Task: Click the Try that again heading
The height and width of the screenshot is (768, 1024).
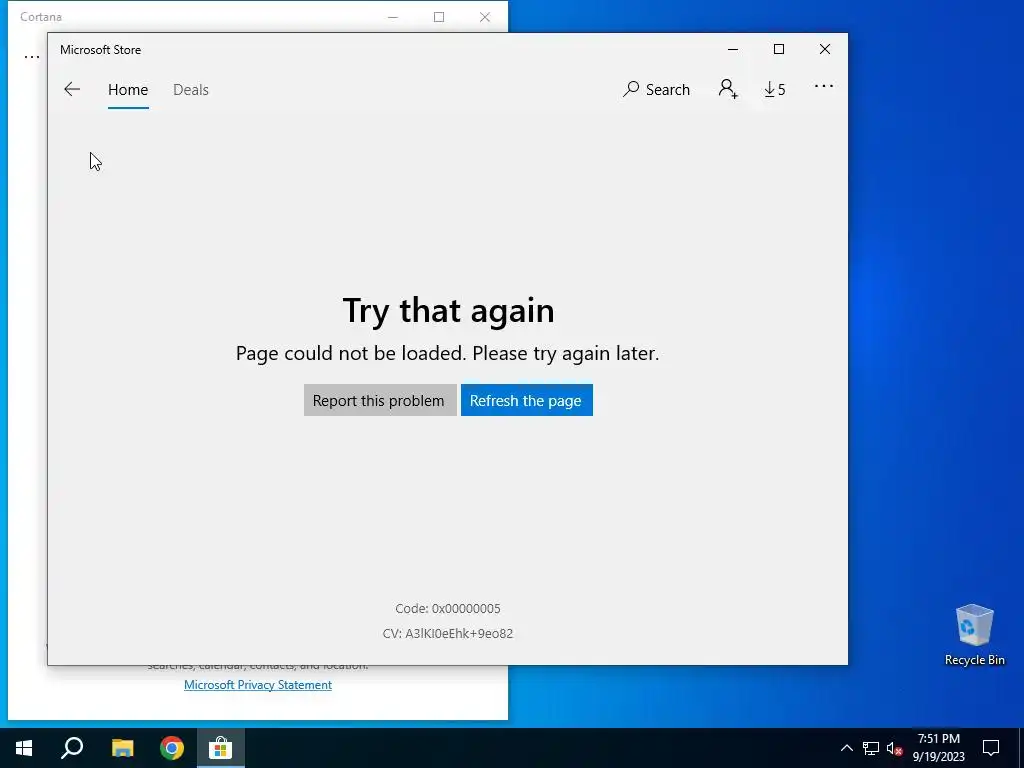Action: (x=448, y=310)
